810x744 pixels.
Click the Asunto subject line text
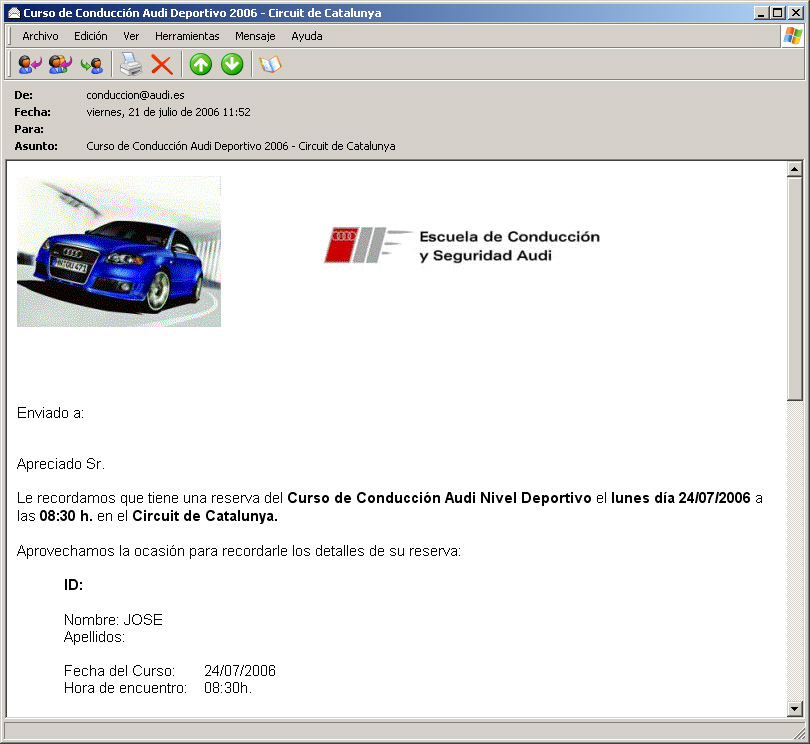tap(241, 146)
